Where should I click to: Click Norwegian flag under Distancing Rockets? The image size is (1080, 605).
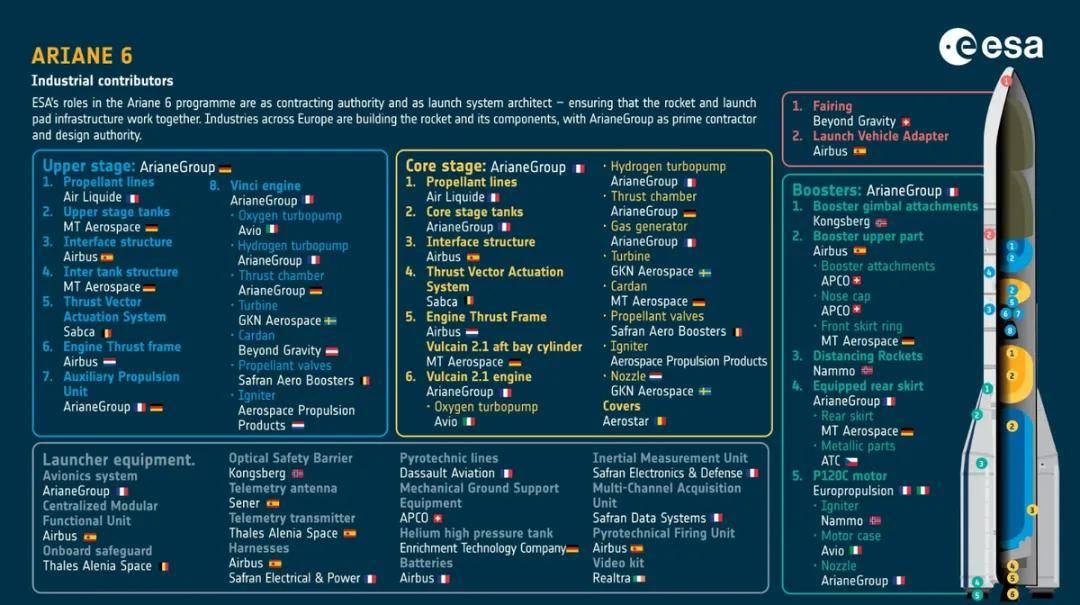867,371
